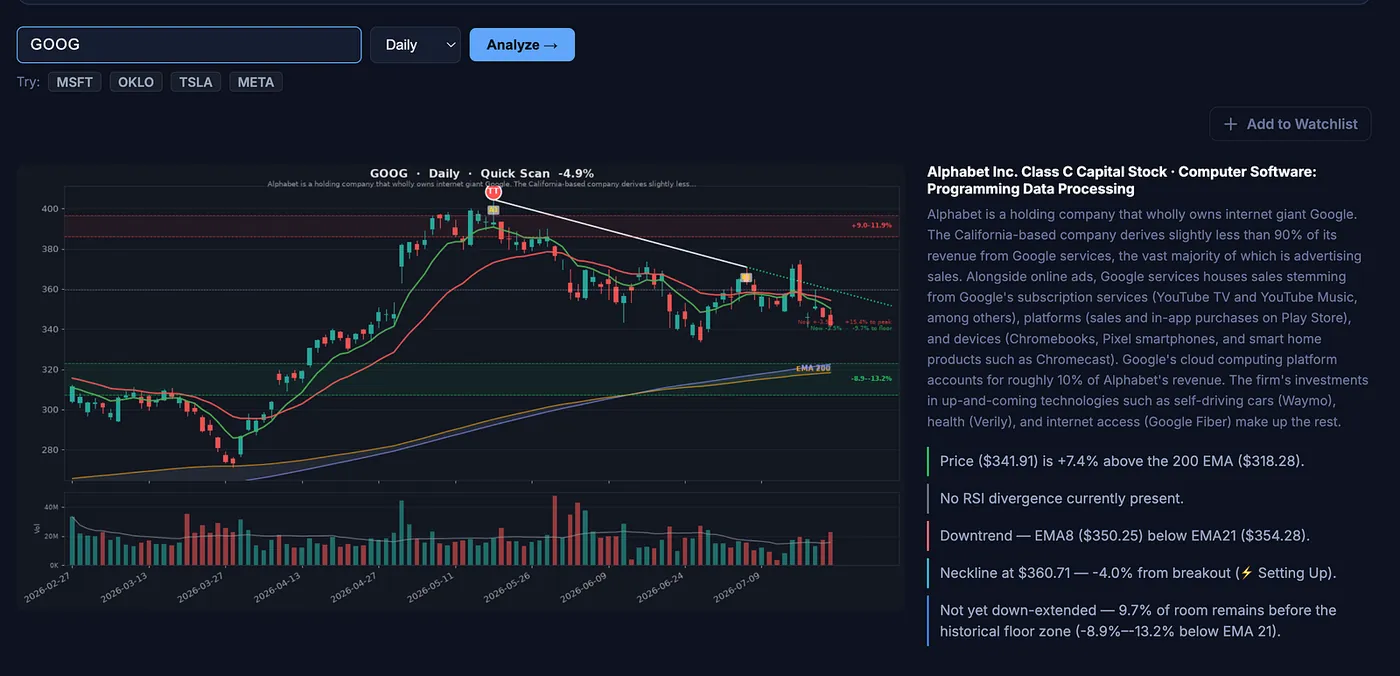
Task: Click the '400' price axis label
Action: pos(50,209)
